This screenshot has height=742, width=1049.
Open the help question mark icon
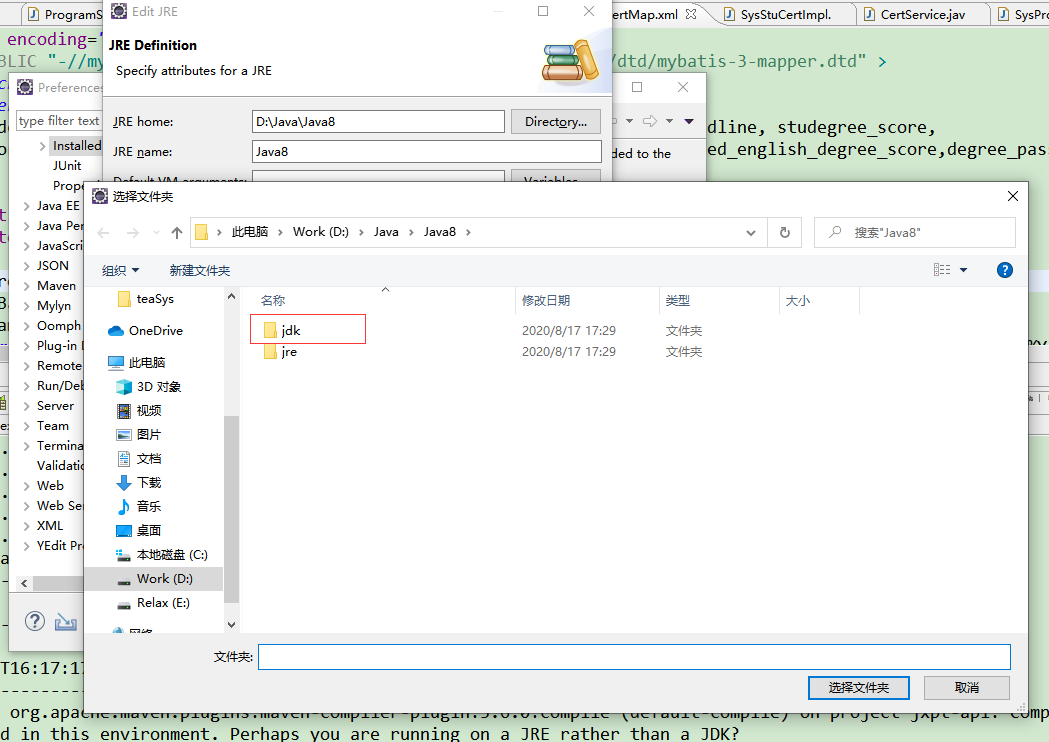[1004, 269]
